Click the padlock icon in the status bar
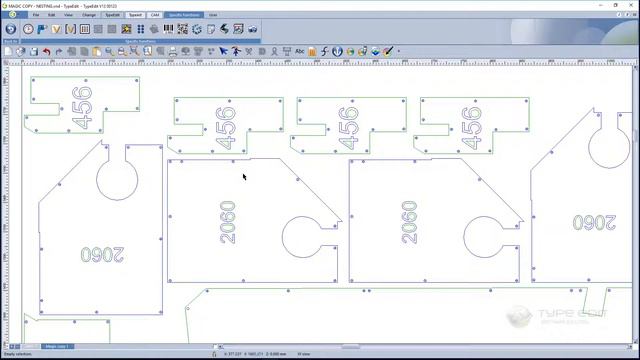The width and height of the screenshot is (640, 360). (x=214, y=354)
